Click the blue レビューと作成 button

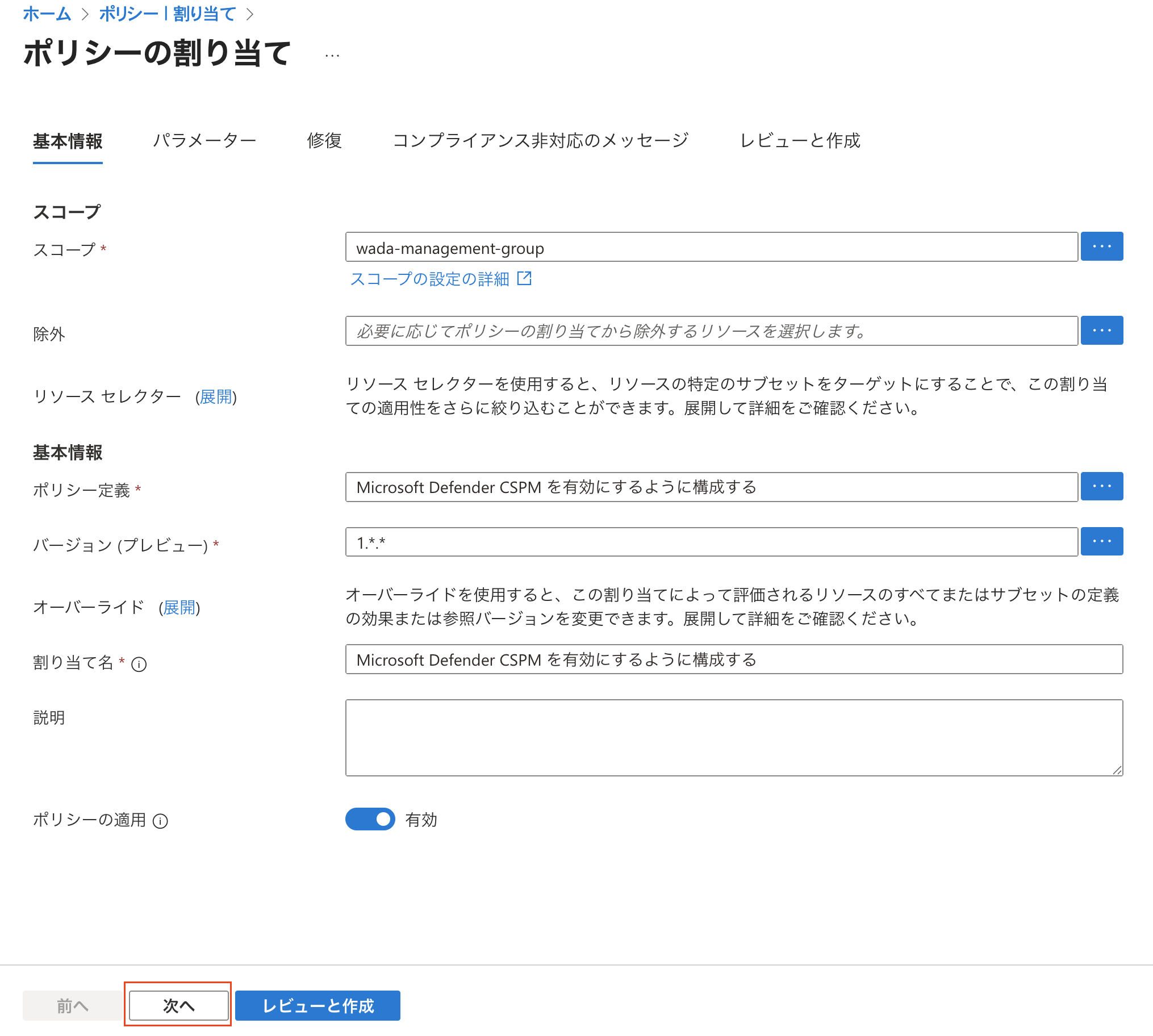pos(318,1005)
